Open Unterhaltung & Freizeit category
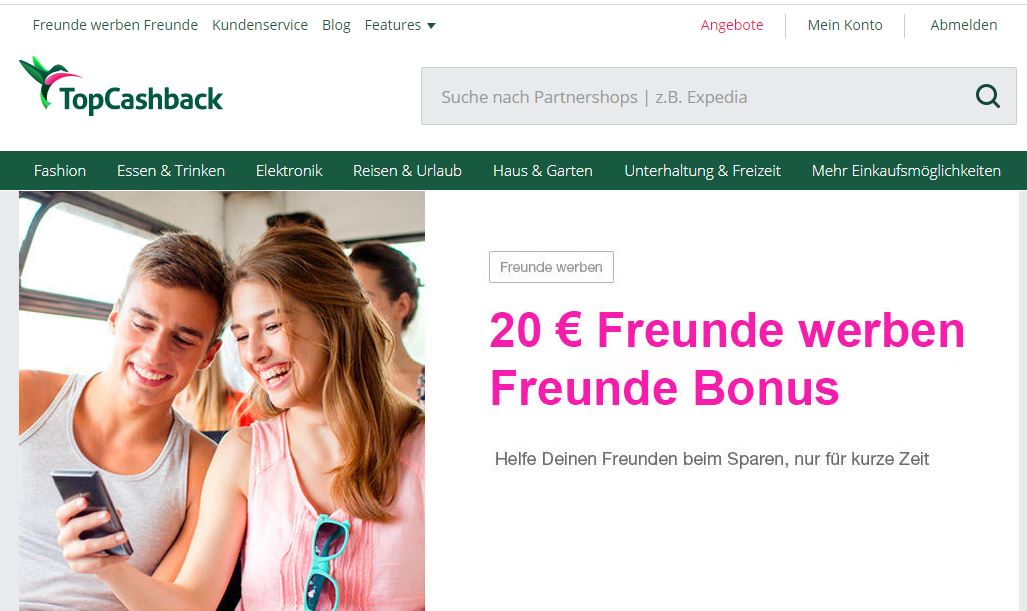This screenshot has height=611, width=1027. click(702, 171)
